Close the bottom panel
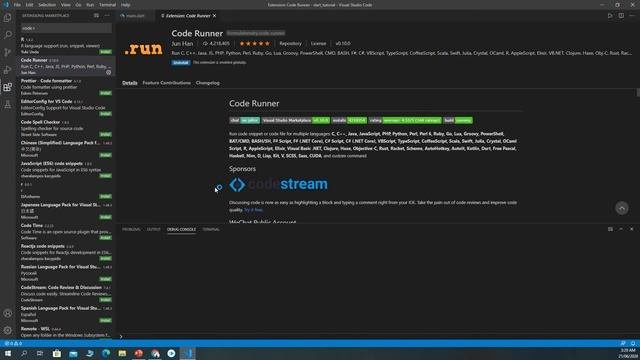 (631, 229)
